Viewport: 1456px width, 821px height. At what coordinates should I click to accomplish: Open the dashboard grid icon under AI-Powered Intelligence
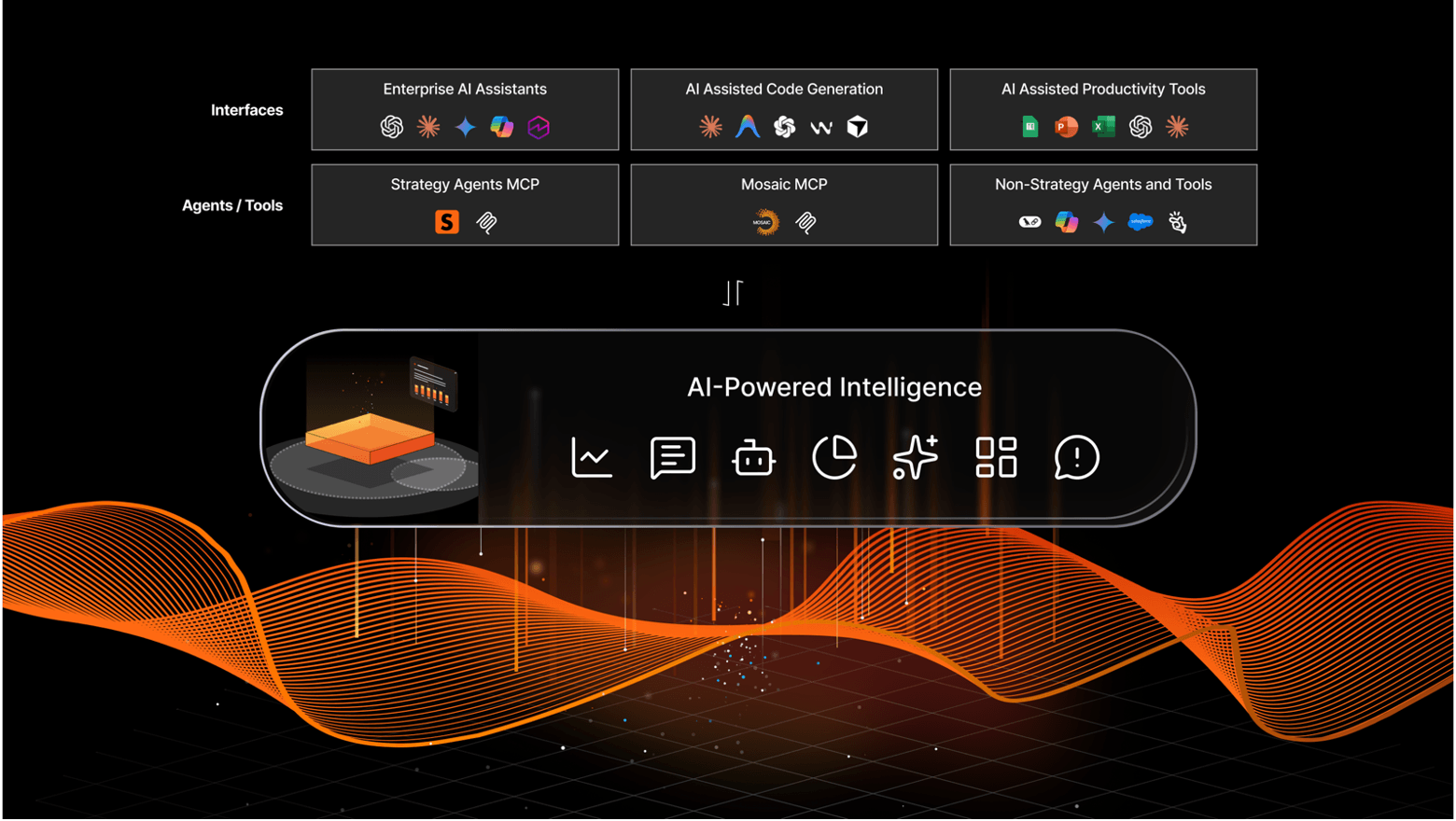[996, 458]
